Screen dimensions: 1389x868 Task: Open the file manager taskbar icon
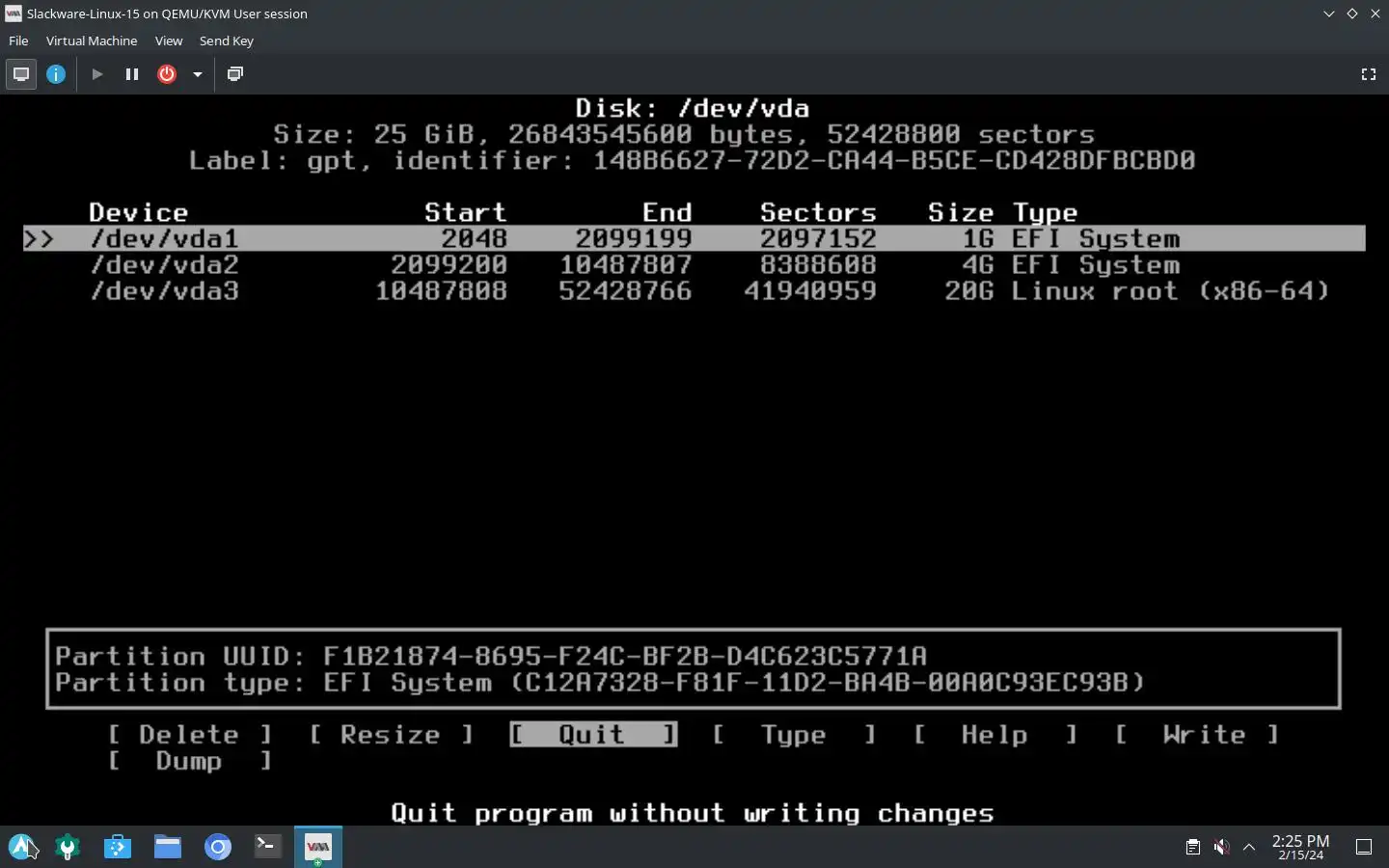point(168,847)
